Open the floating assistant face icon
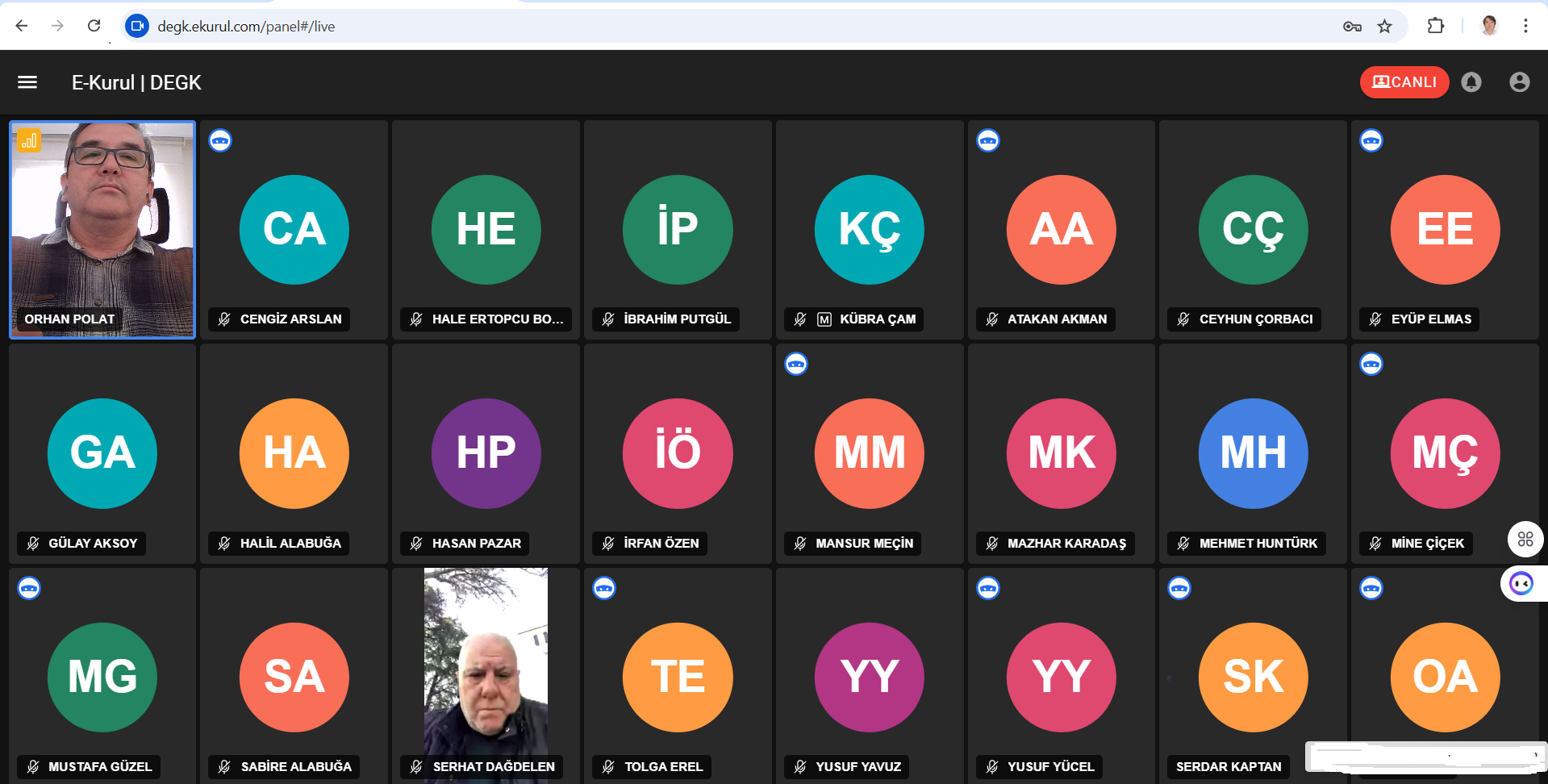1548x784 pixels. [x=1521, y=583]
